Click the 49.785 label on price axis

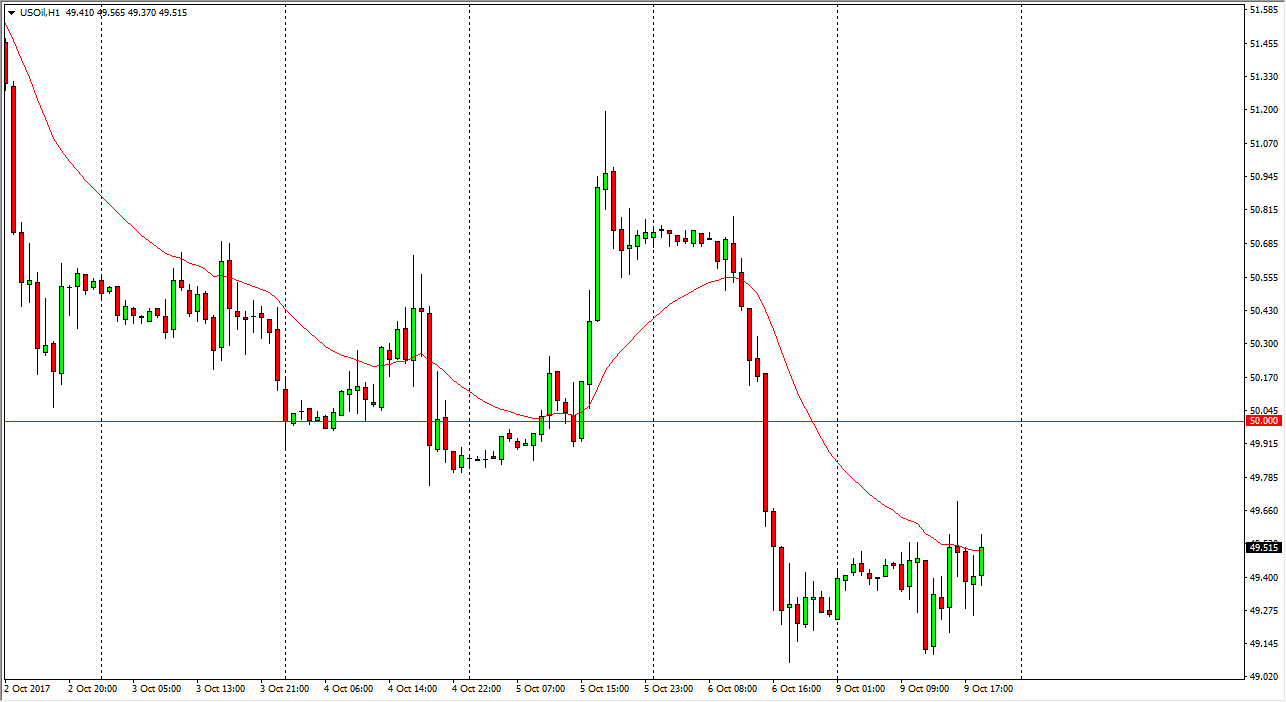point(1264,478)
